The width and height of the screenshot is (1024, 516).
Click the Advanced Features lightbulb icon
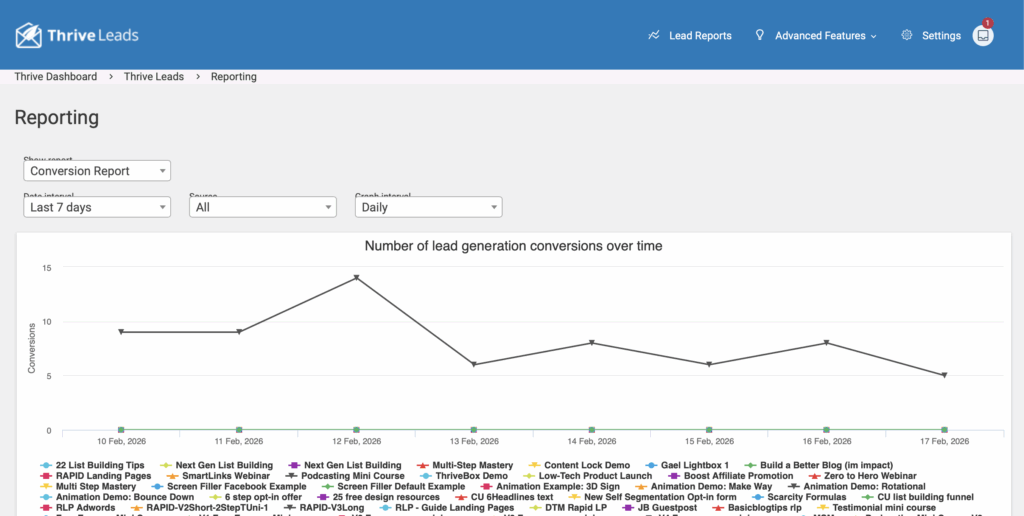[760, 36]
